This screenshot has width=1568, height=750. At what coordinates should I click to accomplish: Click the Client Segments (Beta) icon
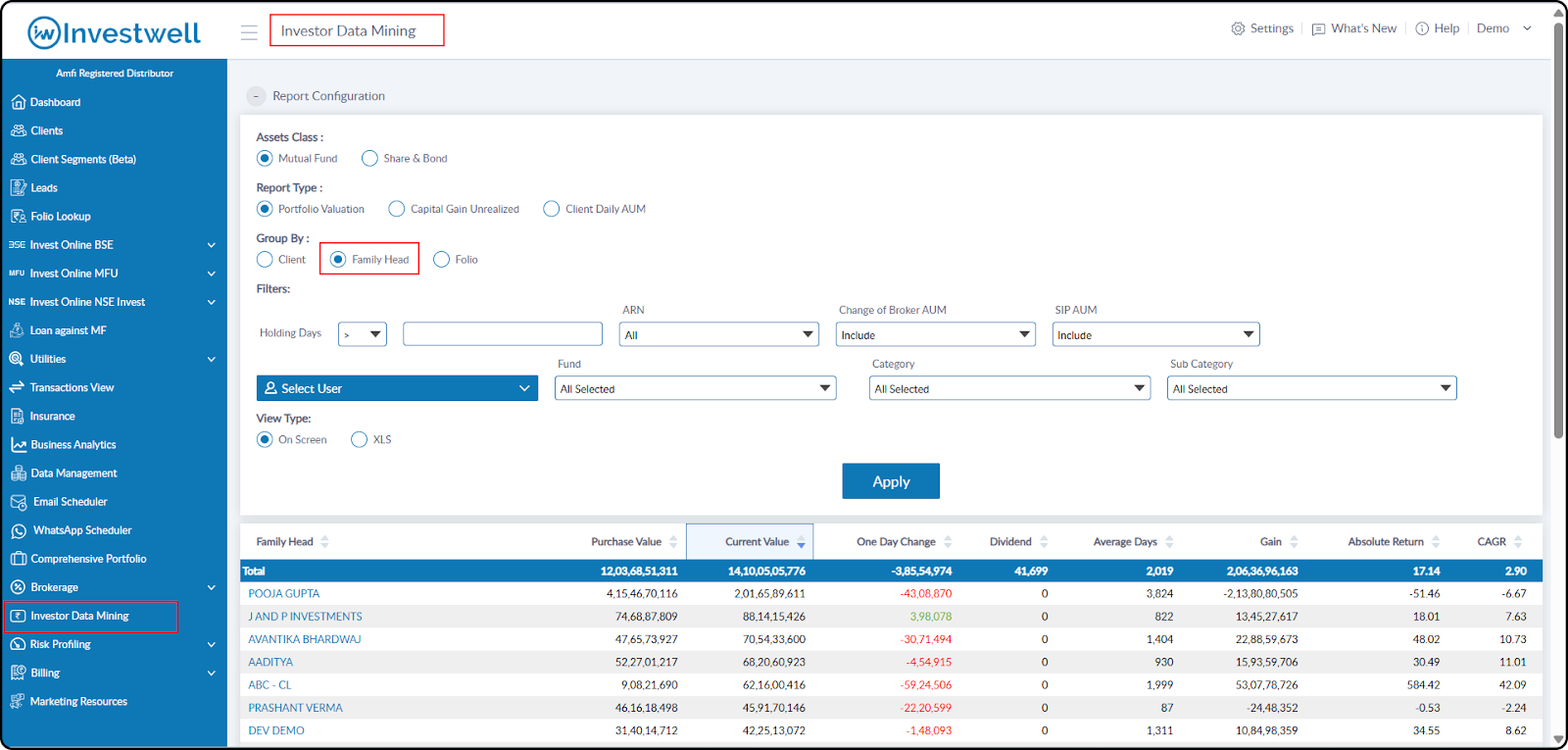click(x=18, y=159)
